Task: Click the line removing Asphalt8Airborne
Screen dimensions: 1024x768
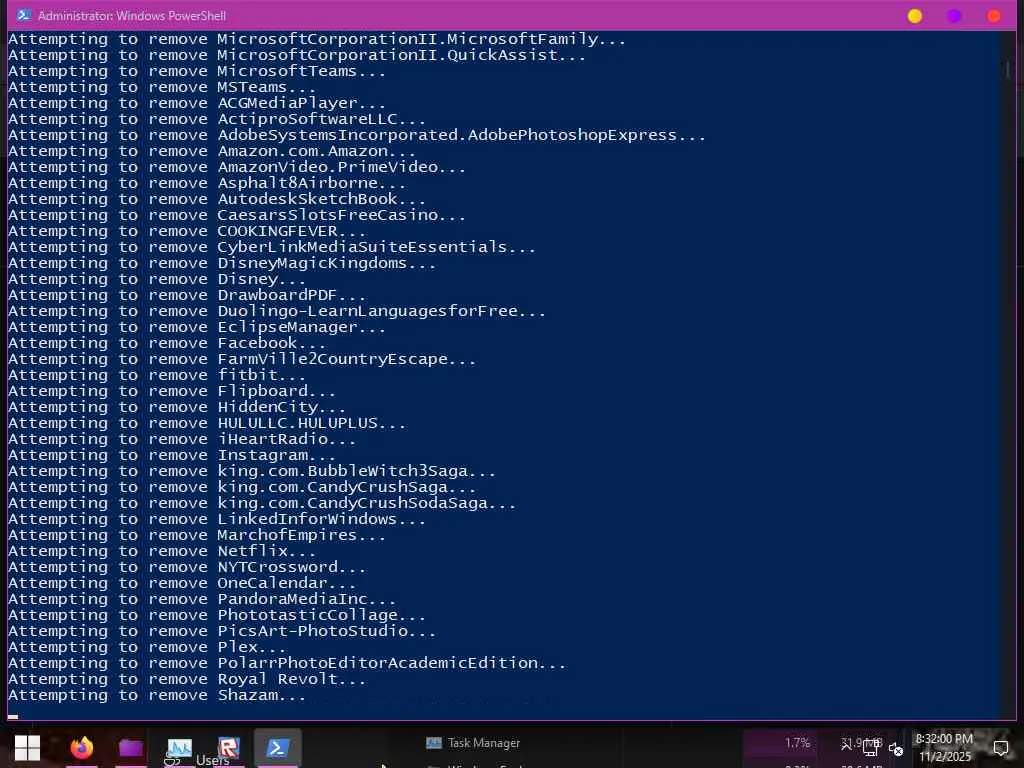Action: pos(207,183)
